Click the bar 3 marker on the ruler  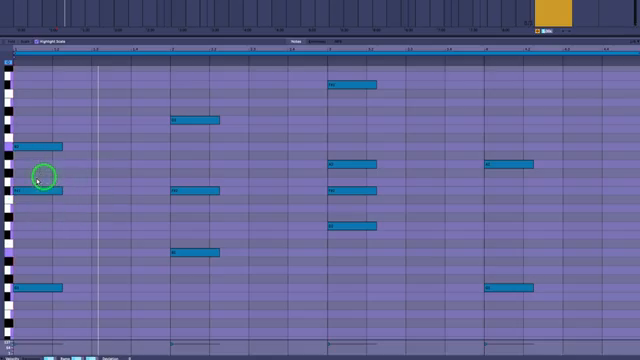(x=330, y=49)
